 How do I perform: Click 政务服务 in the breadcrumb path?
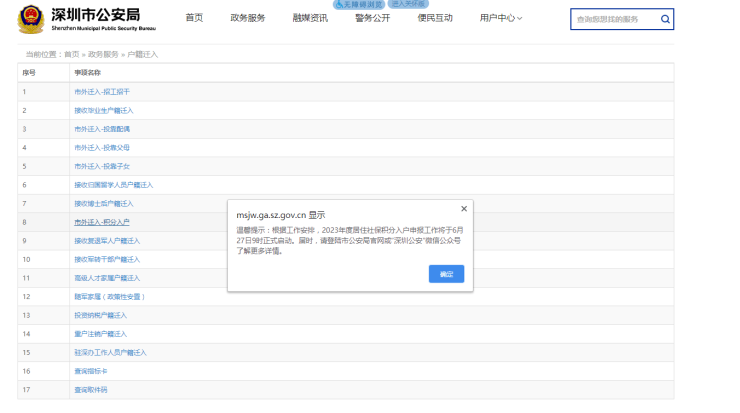pos(103,54)
